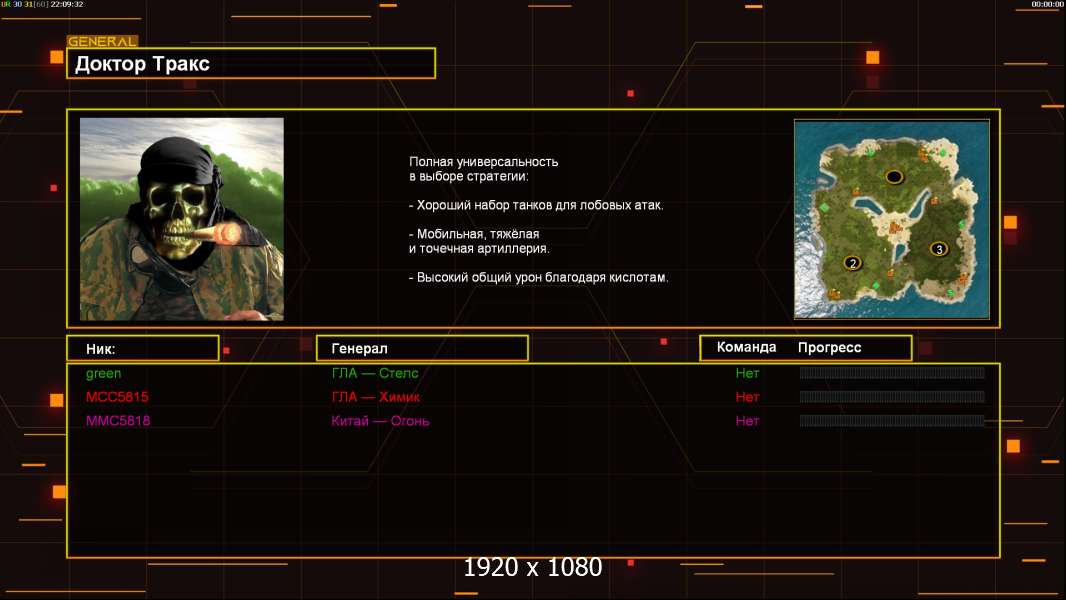Select start position 3 on the map

coord(939,249)
